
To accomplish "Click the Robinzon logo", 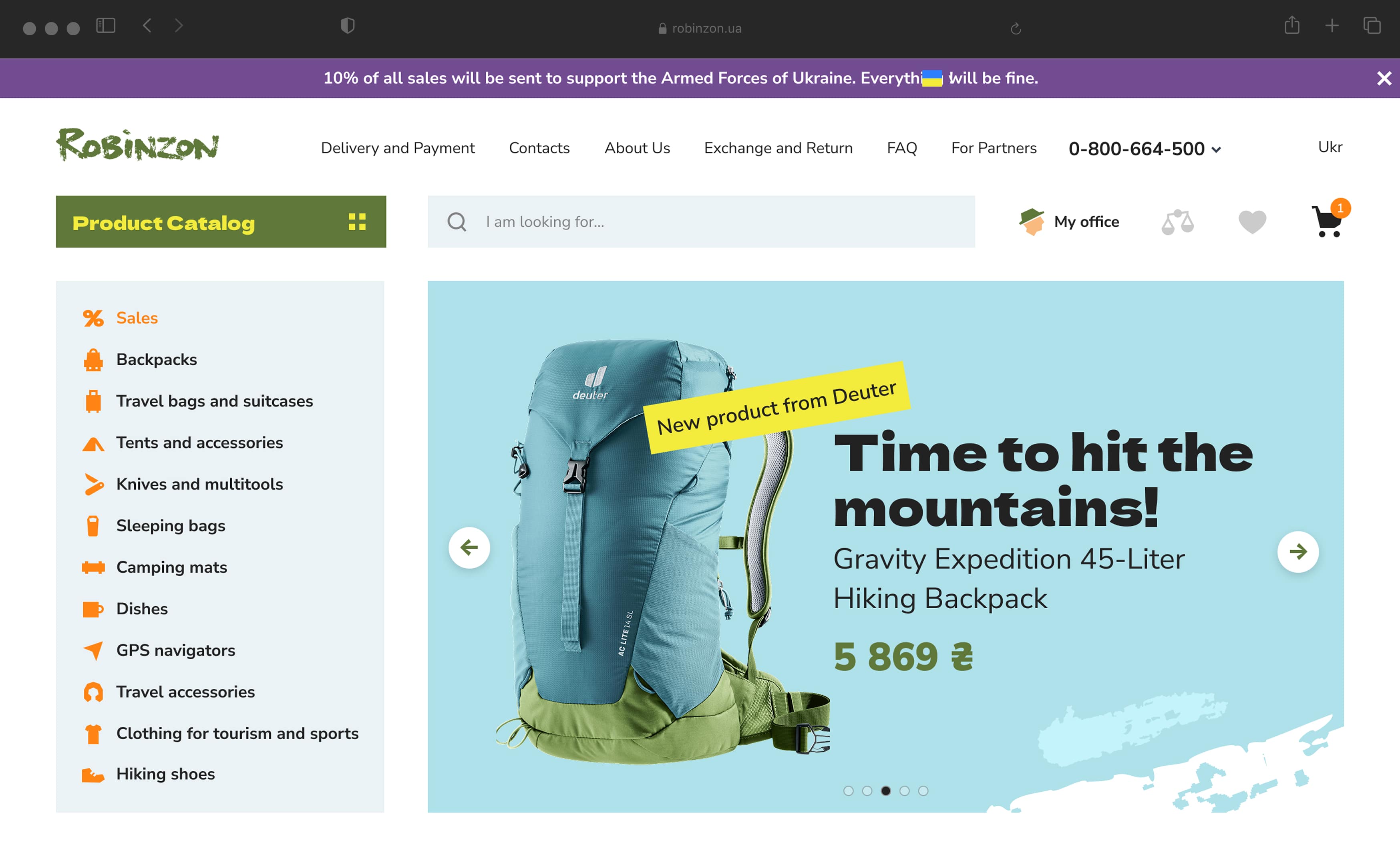I will coord(137,145).
